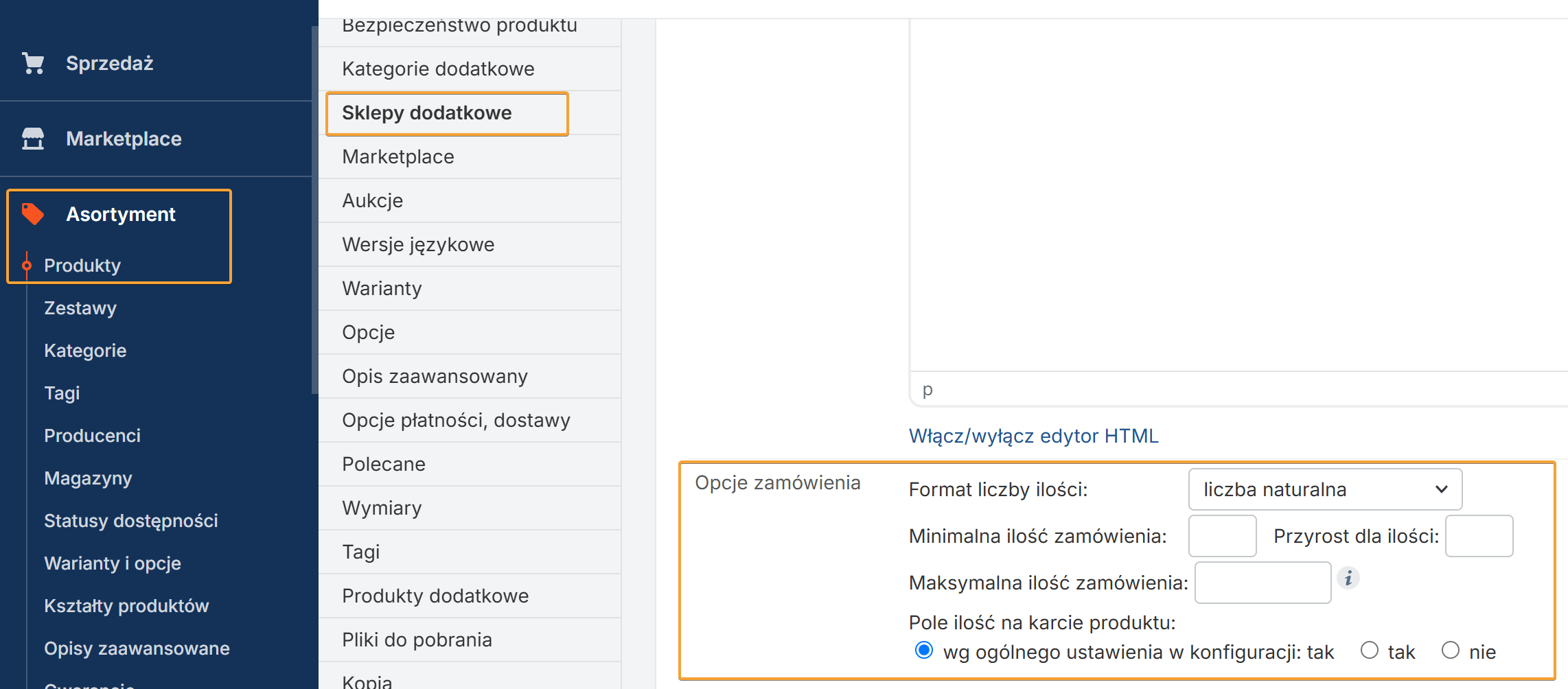The height and width of the screenshot is (689, 1568).
Task: Switch to the Warianty tab
Action: point(382,288)
